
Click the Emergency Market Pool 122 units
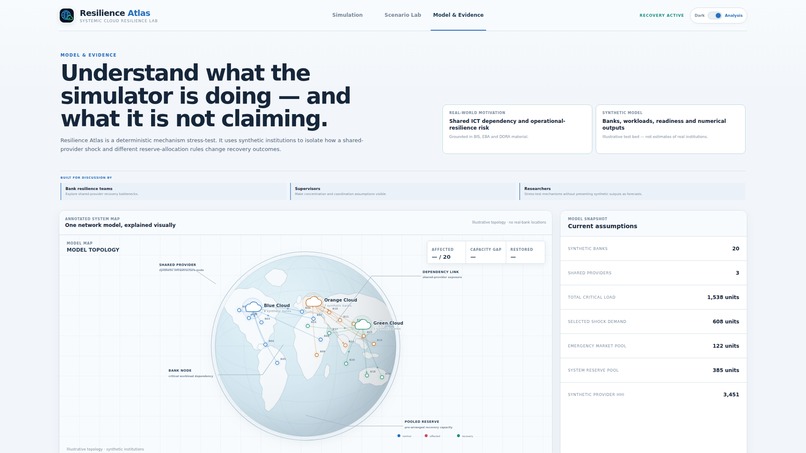tap(726, 346)
